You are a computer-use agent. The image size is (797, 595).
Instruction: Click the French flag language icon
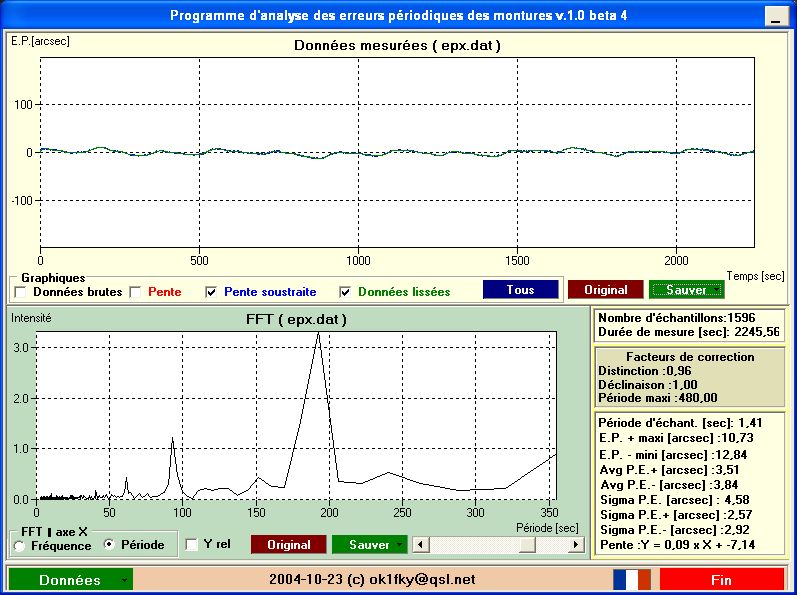click(x=632, y=580)
